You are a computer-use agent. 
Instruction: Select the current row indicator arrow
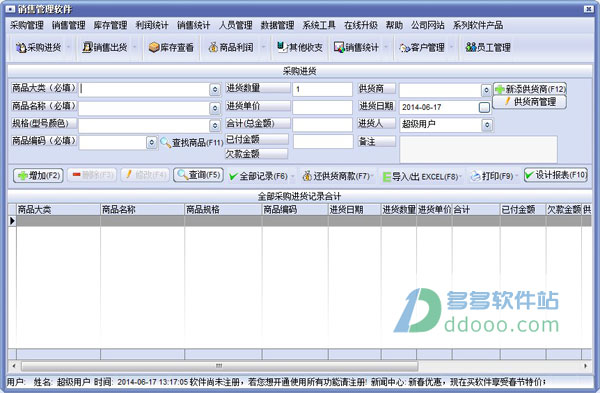click(x=12, y=221)
